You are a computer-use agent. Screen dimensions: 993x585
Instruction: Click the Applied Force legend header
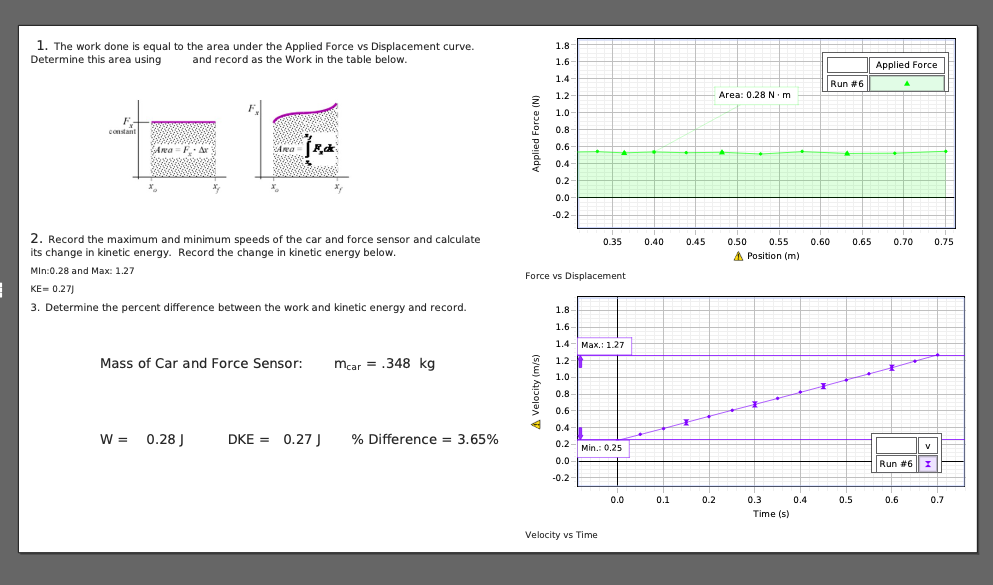coord(906,65)
